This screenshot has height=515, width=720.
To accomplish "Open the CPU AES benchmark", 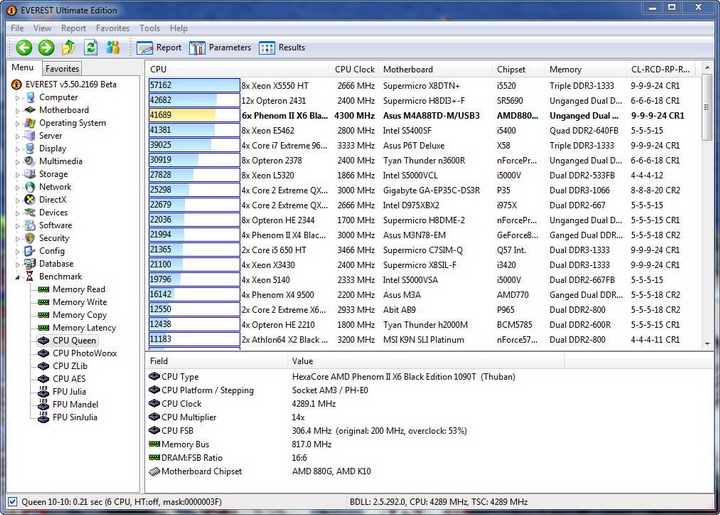I will pyautogui.click(x=62, y=379).
